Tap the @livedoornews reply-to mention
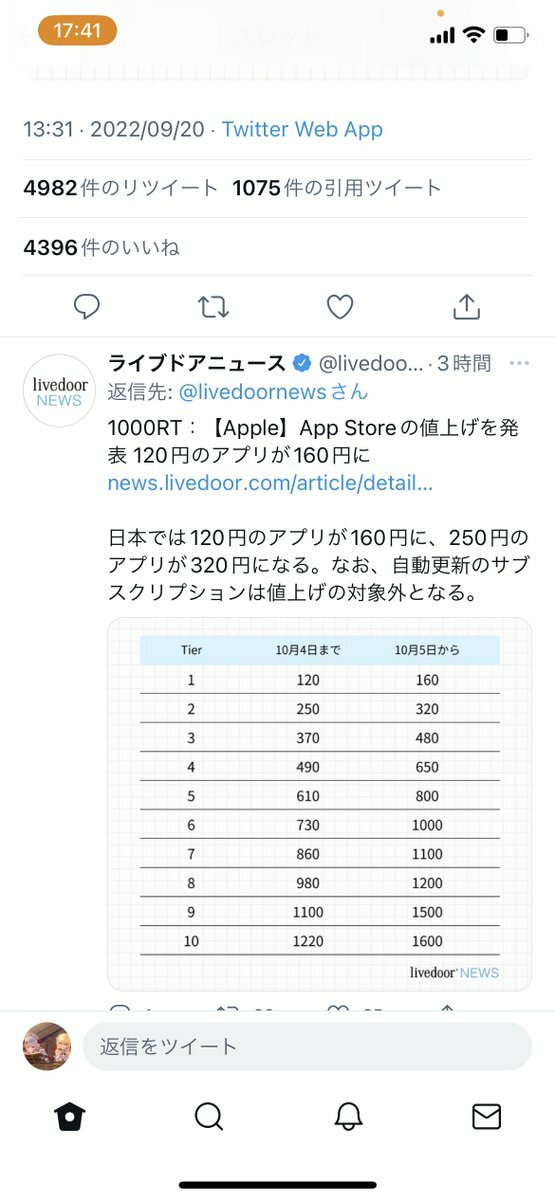The image size is (555, 1200). (273, 392)
